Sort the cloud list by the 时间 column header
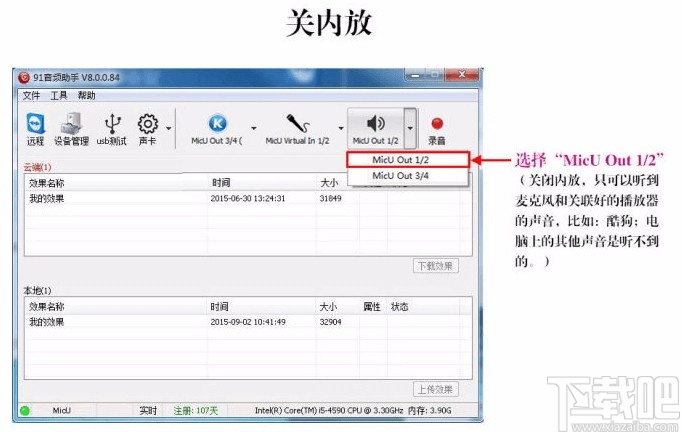 262,183
